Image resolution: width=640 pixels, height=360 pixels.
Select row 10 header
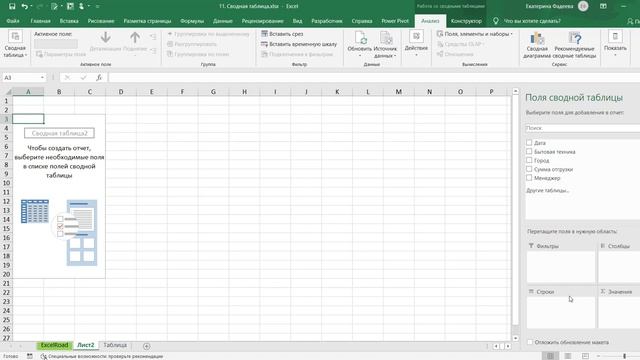[6, 183]
